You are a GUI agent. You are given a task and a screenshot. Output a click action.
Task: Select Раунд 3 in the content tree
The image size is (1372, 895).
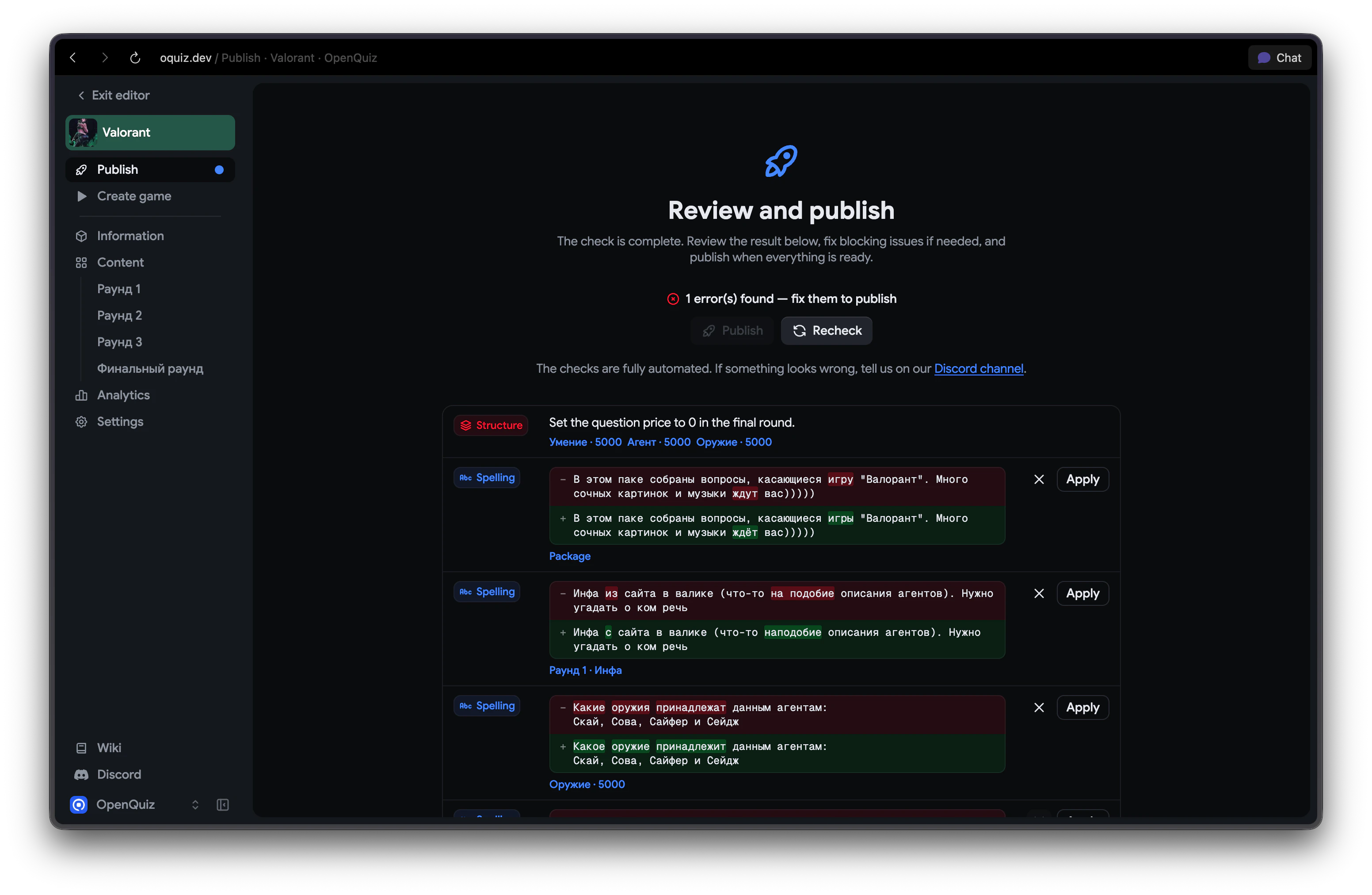pos(119,342)
